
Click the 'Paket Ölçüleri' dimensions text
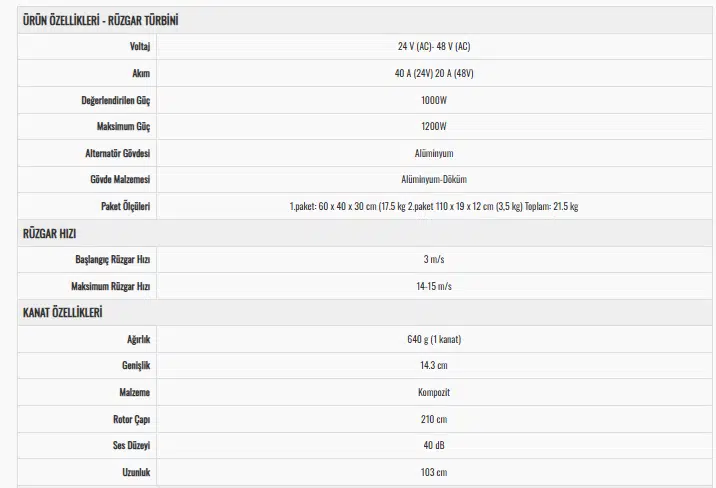(434, 207)
